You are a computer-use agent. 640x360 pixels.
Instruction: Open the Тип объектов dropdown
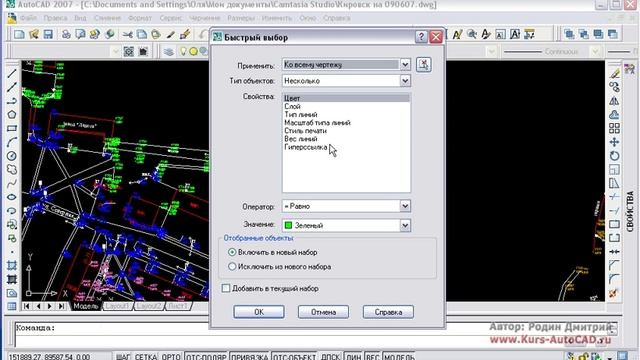405,81
